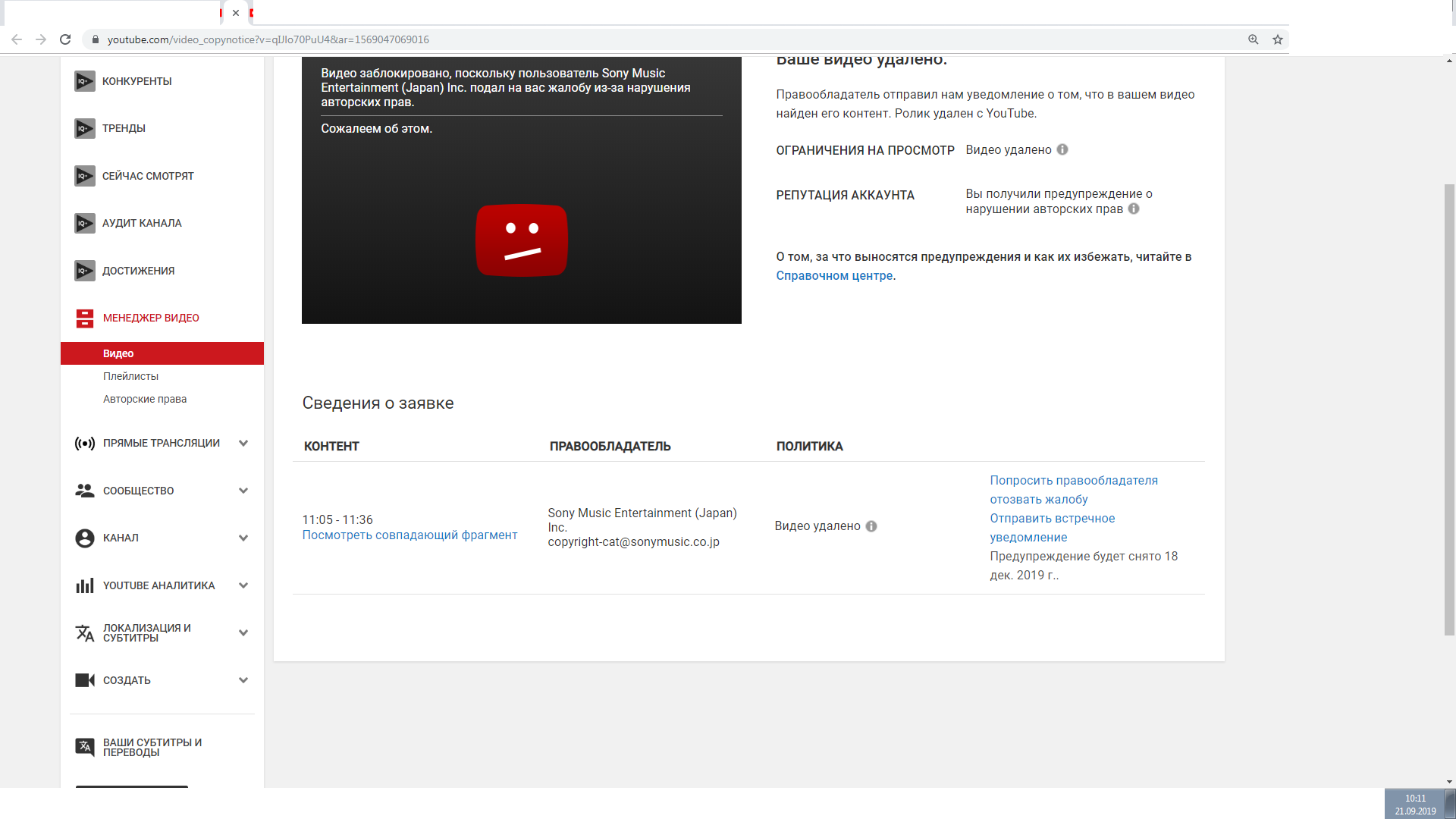The width and height of the screenshot is (1456, 819).
Task: Click the Сообщество people icon
Action: (x=85, y=491)
